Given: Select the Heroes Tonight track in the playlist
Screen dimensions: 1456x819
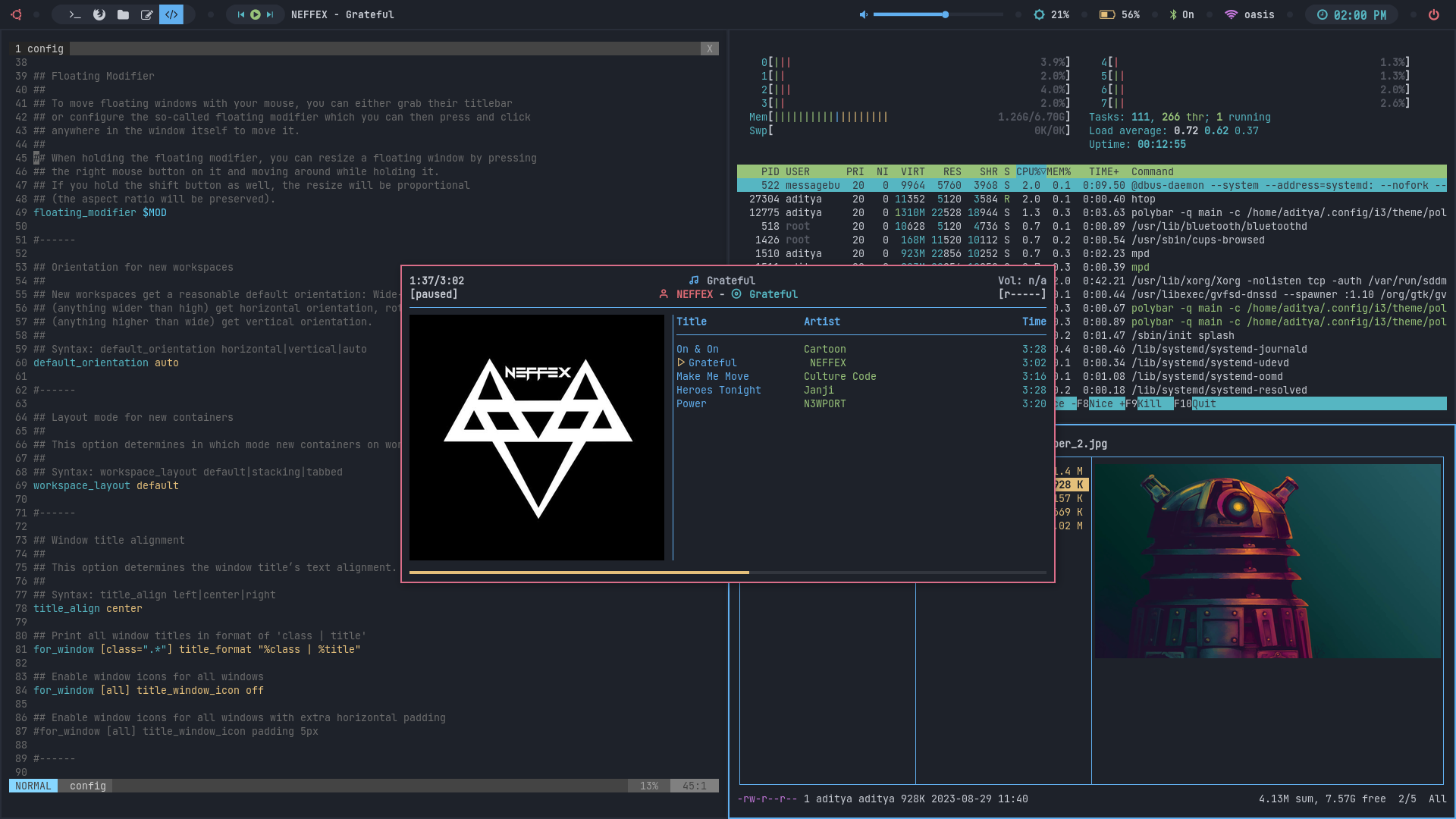Looking at the screenshot, I should (718, 391).
